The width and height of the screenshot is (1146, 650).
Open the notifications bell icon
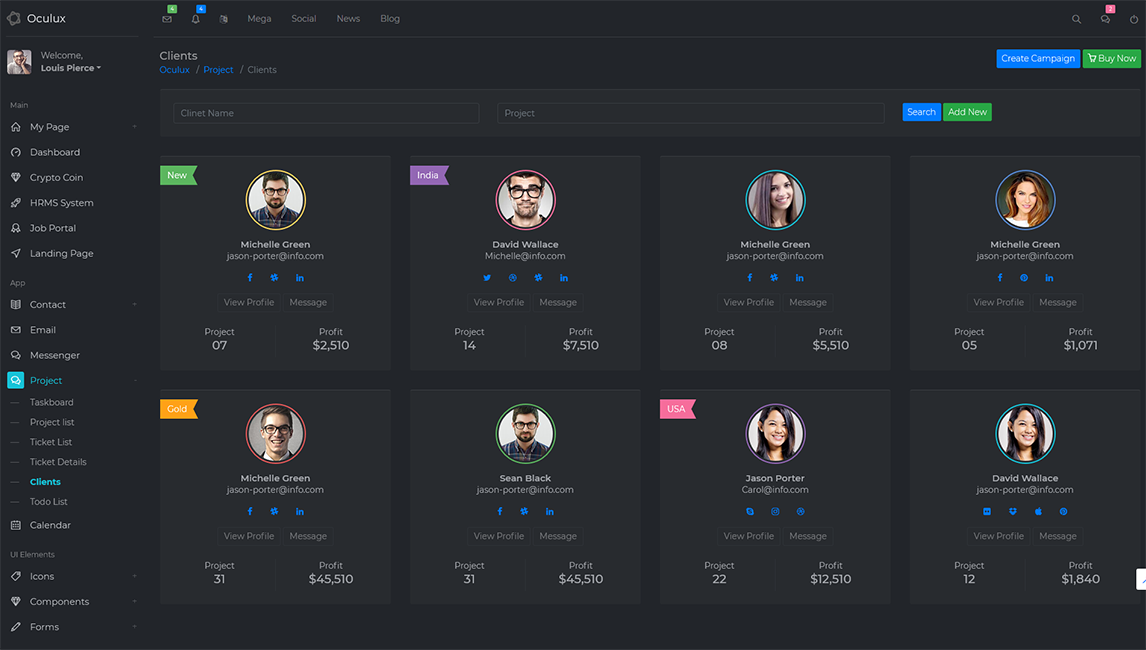[195, 19]
